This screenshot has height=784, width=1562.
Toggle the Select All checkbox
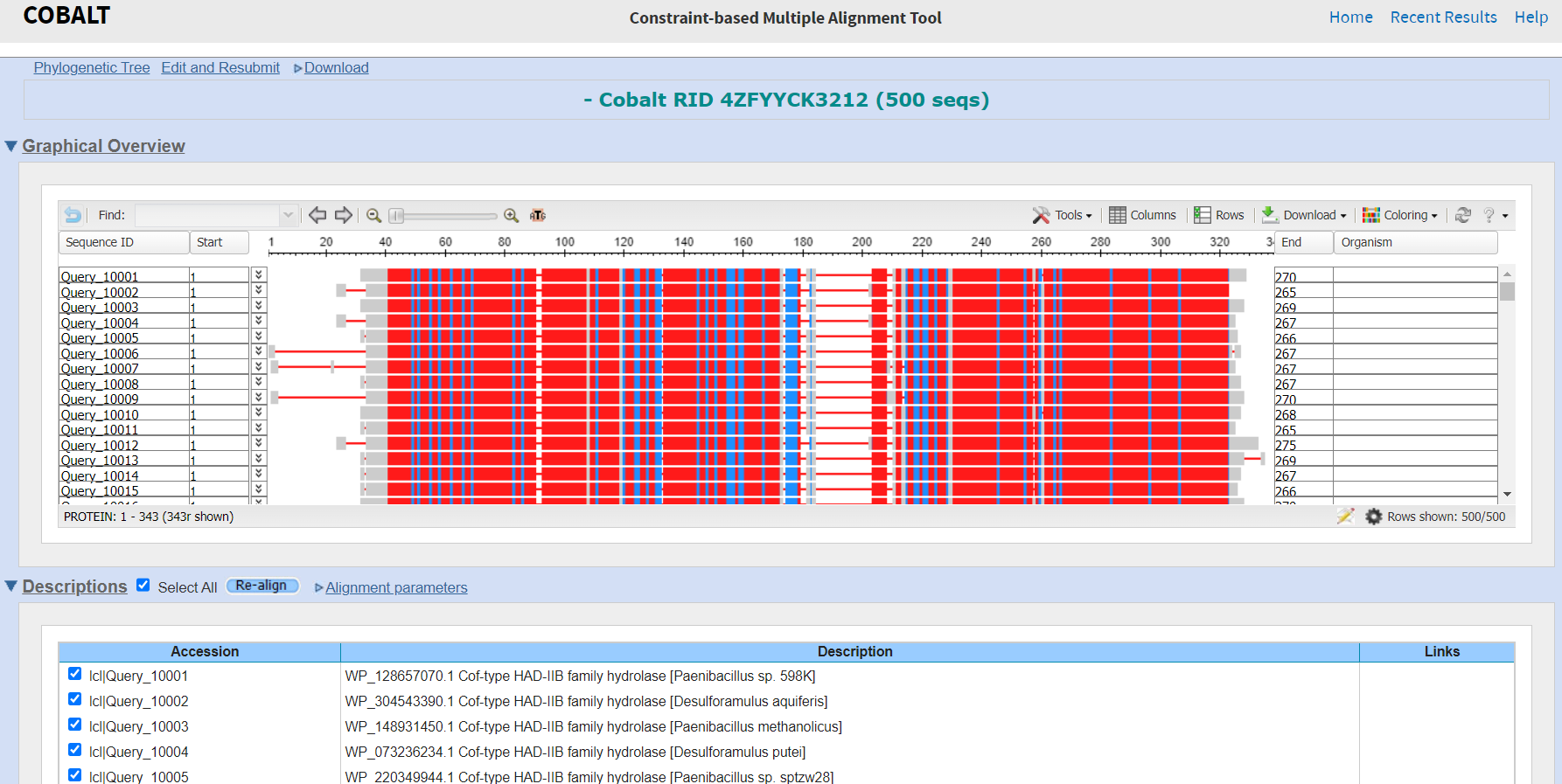point(143,586)
